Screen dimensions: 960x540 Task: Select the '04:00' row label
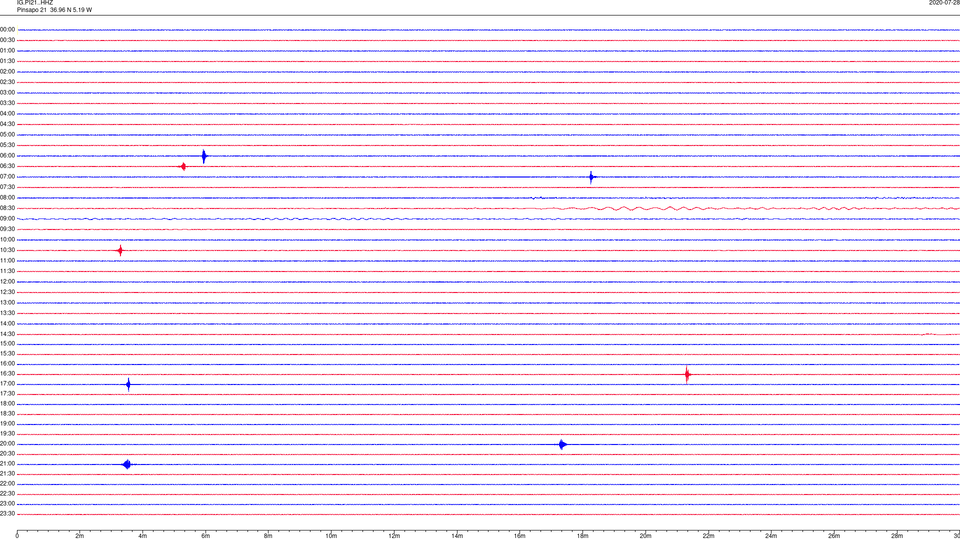click(7, 114)
